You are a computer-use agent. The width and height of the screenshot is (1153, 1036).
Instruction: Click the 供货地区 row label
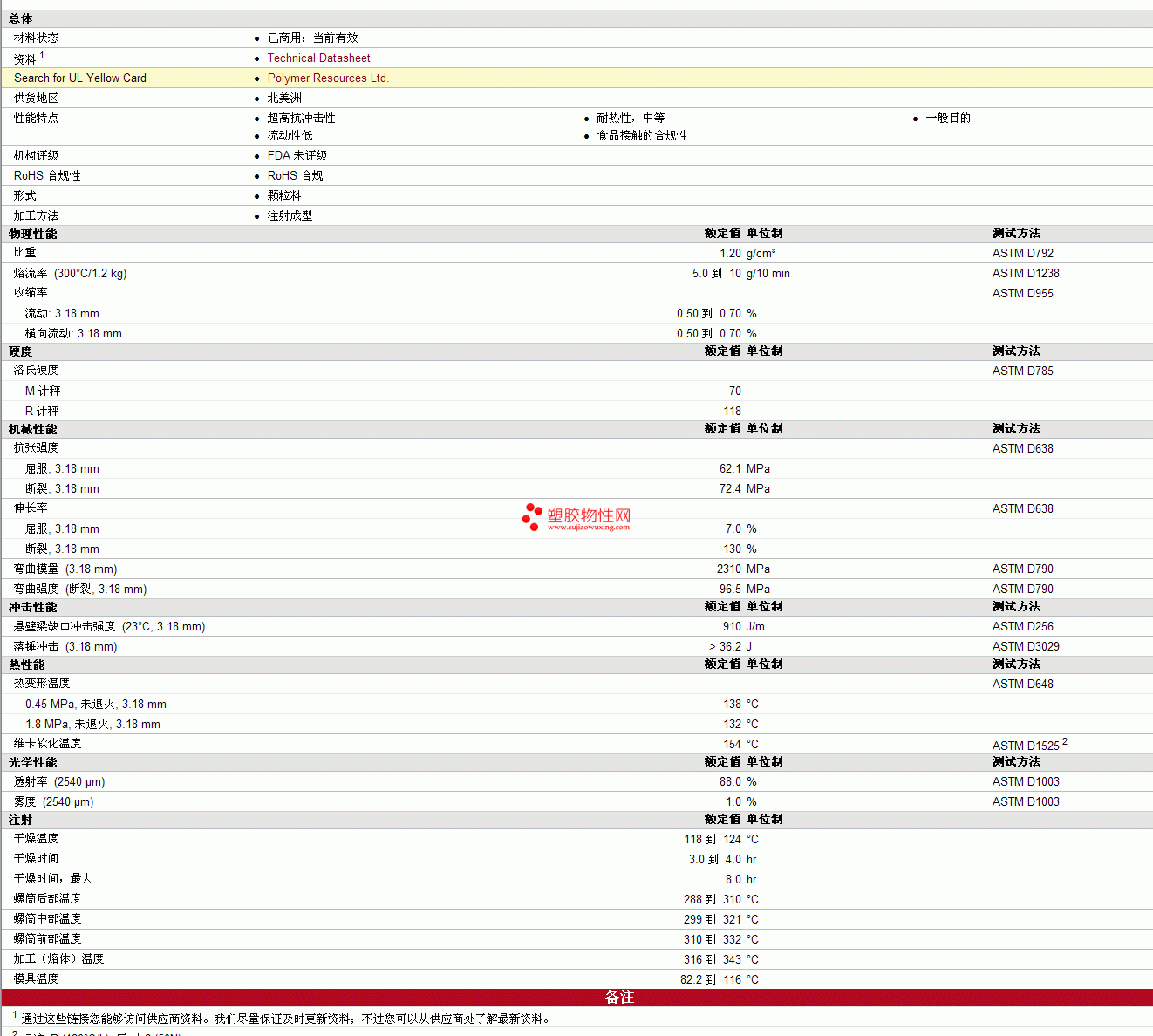tap(37, 98)
